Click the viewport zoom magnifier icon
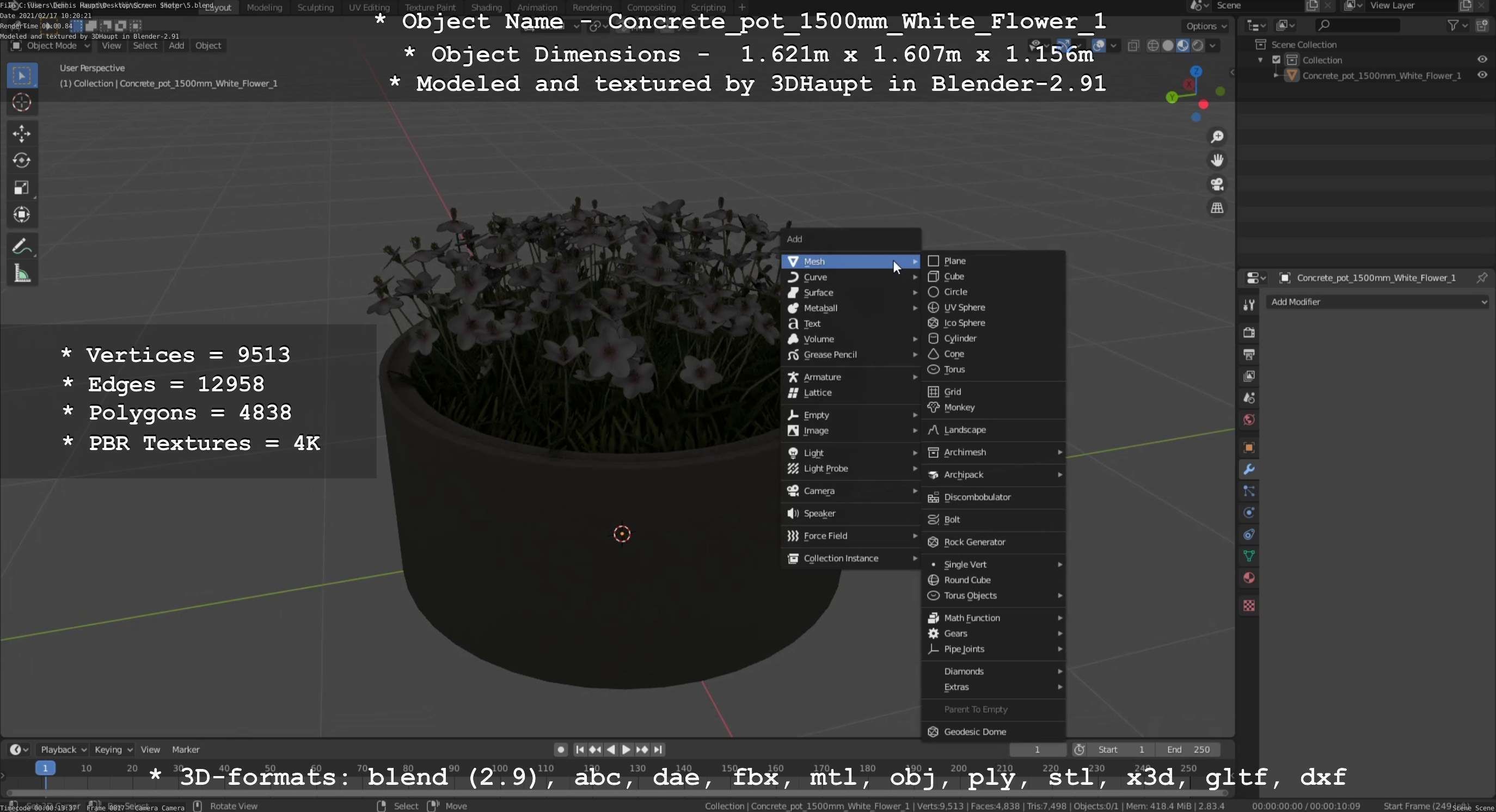Screen dimensions: 1496x812 [1217, 137]
